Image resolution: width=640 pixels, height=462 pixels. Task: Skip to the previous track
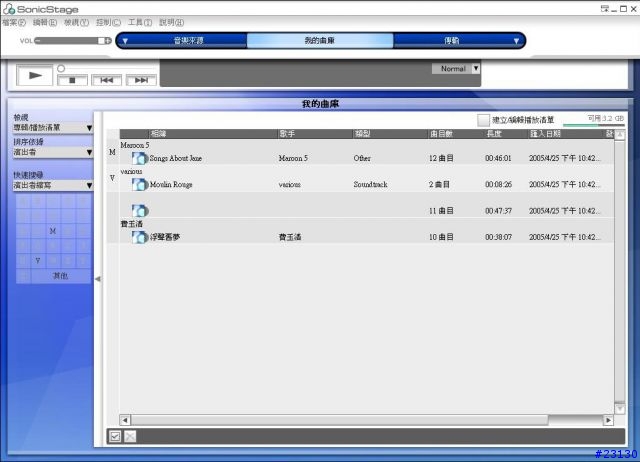click(x=107, y=80)
